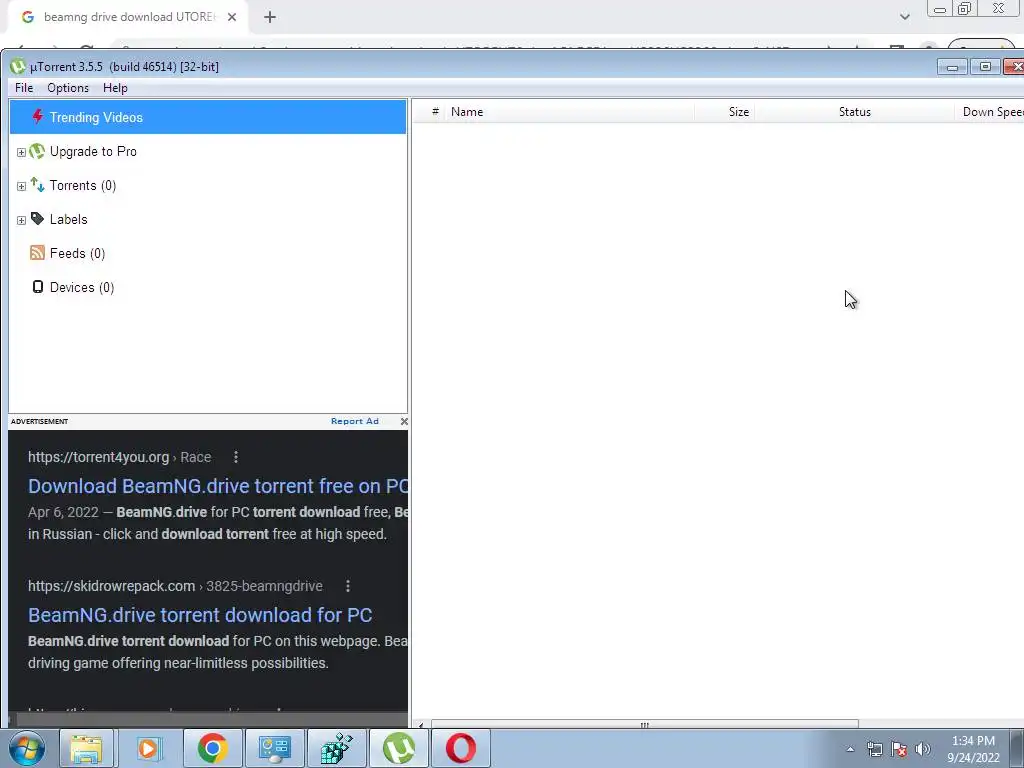1024x768 pixels.
Task: Close the beamng drive Chrome tab
Action: pos(232,17)
